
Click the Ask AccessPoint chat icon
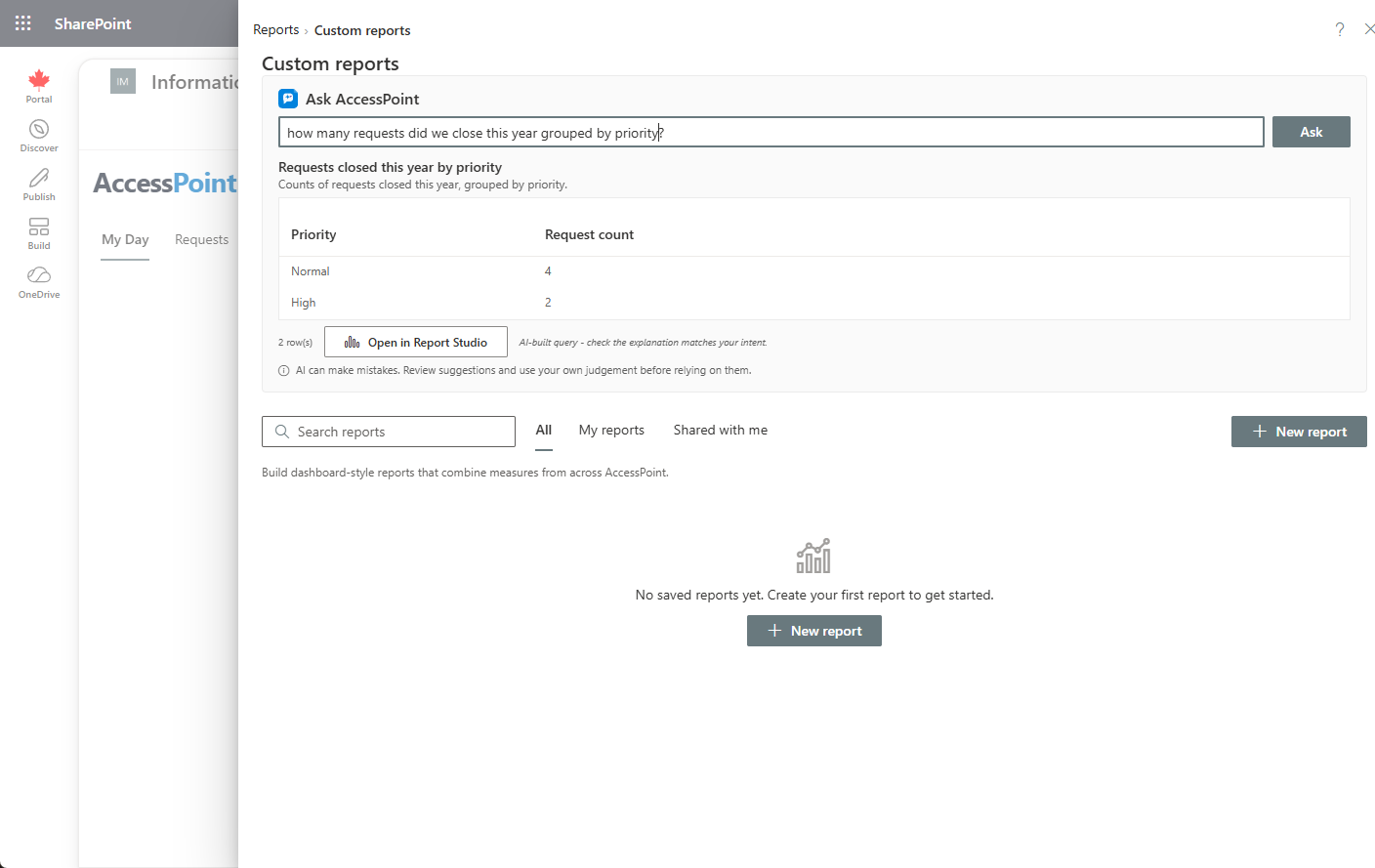pyautogui.click(x=288, y=99)
